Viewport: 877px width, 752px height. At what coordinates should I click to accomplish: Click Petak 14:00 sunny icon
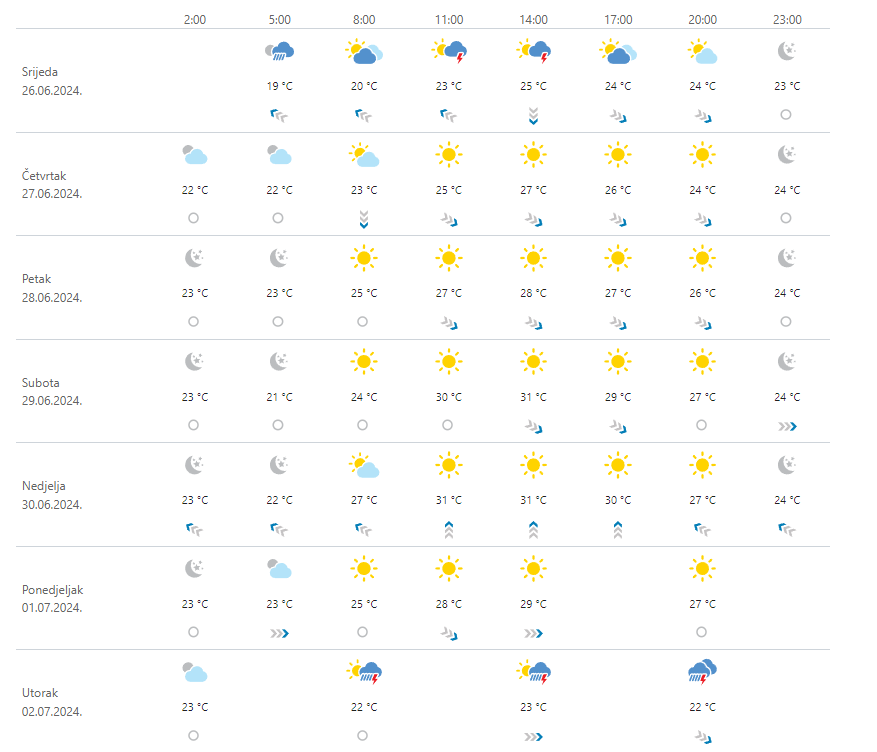[x=534, y=258]
